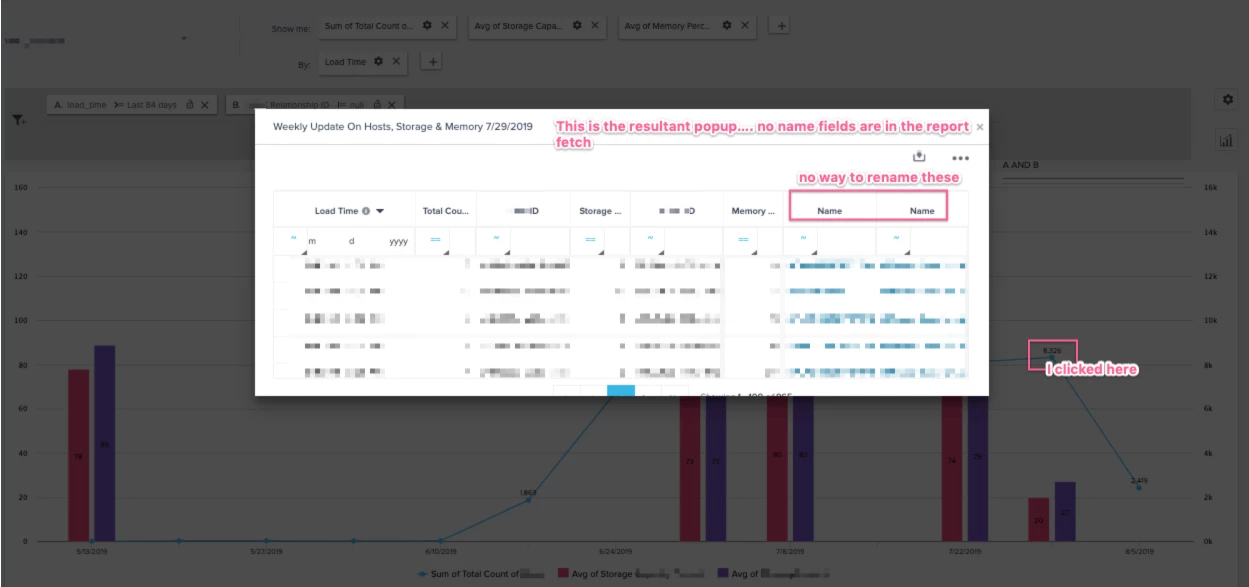Remove the Load Time dimension chip
This screenshot has width=1249, height=587.
pyautogui.click(x=396, y=62)
